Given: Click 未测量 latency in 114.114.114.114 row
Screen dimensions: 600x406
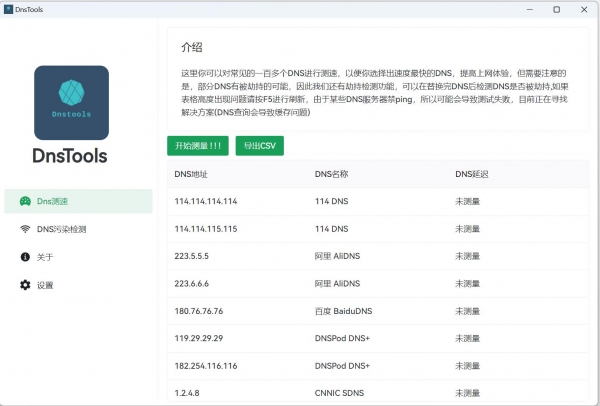Looking at the screenshot, I should point(468,201).
